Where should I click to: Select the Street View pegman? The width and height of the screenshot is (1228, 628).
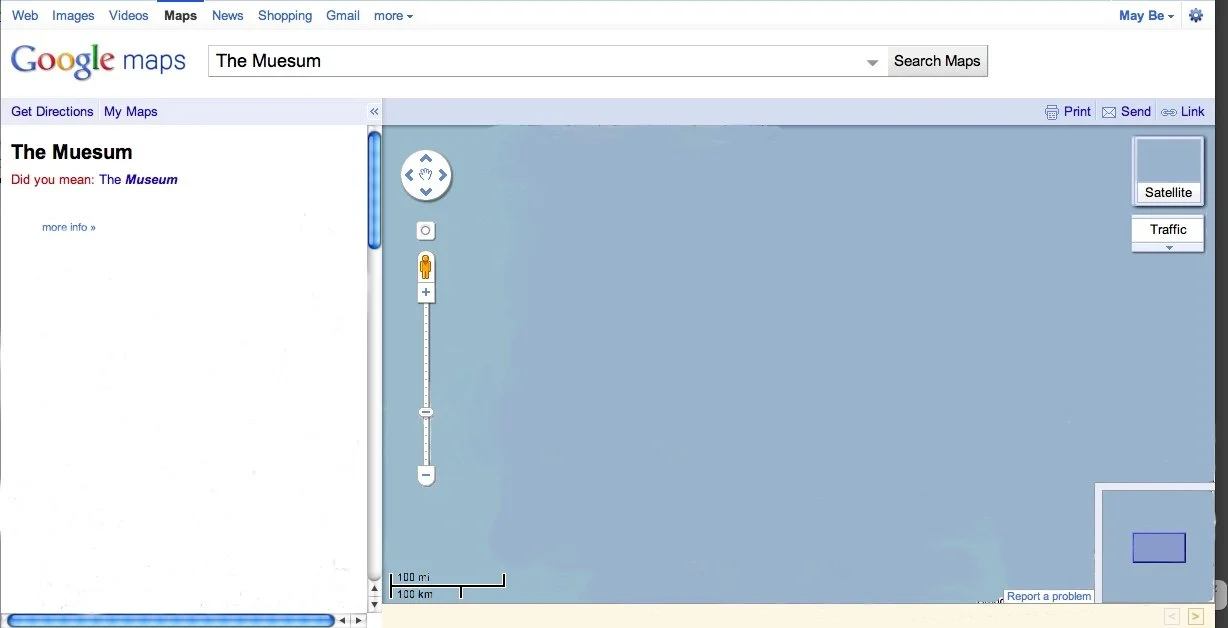pyautogui.click(x=425, y=267)
